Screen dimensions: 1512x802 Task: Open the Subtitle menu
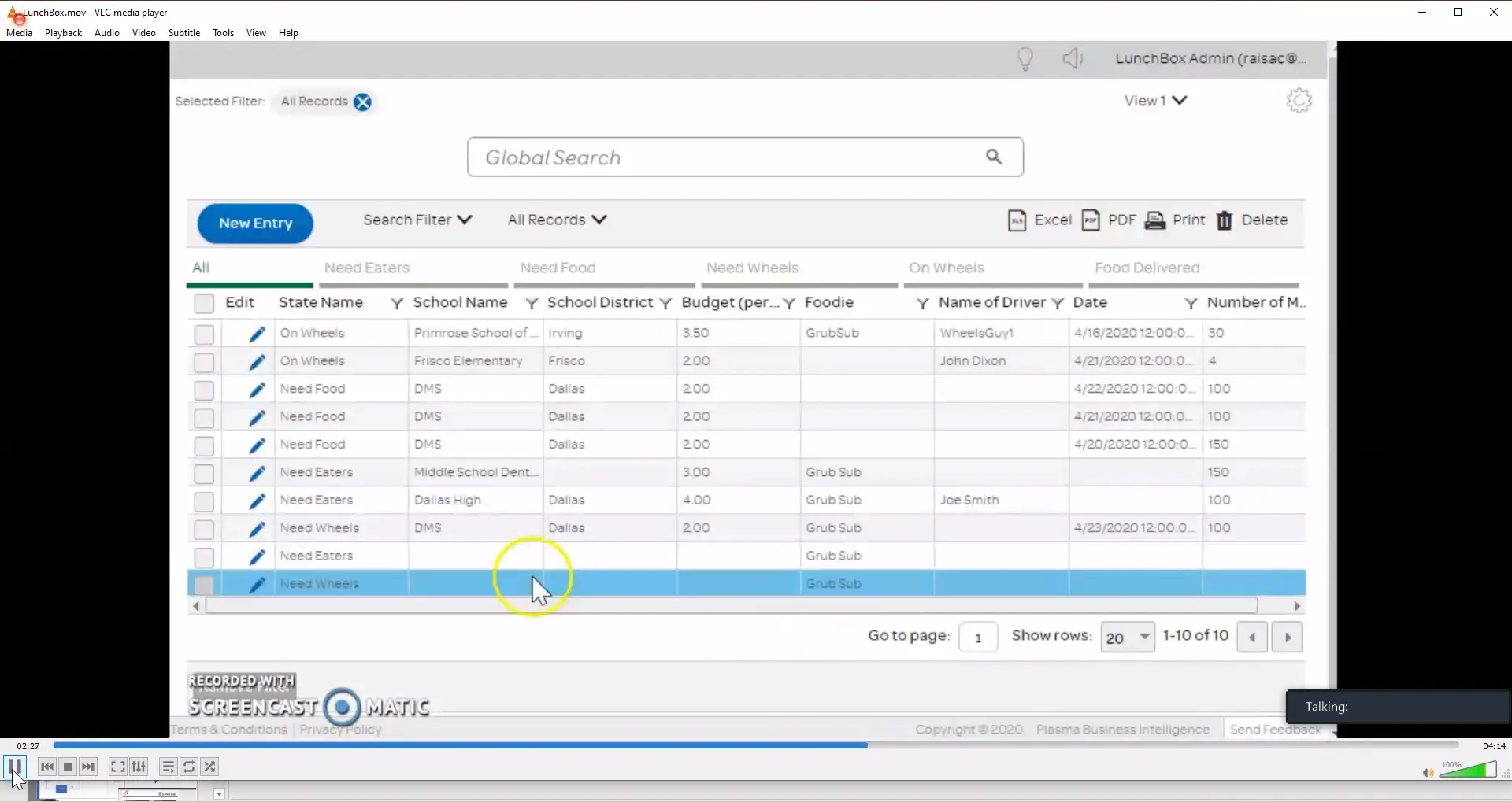coord(183,33)
